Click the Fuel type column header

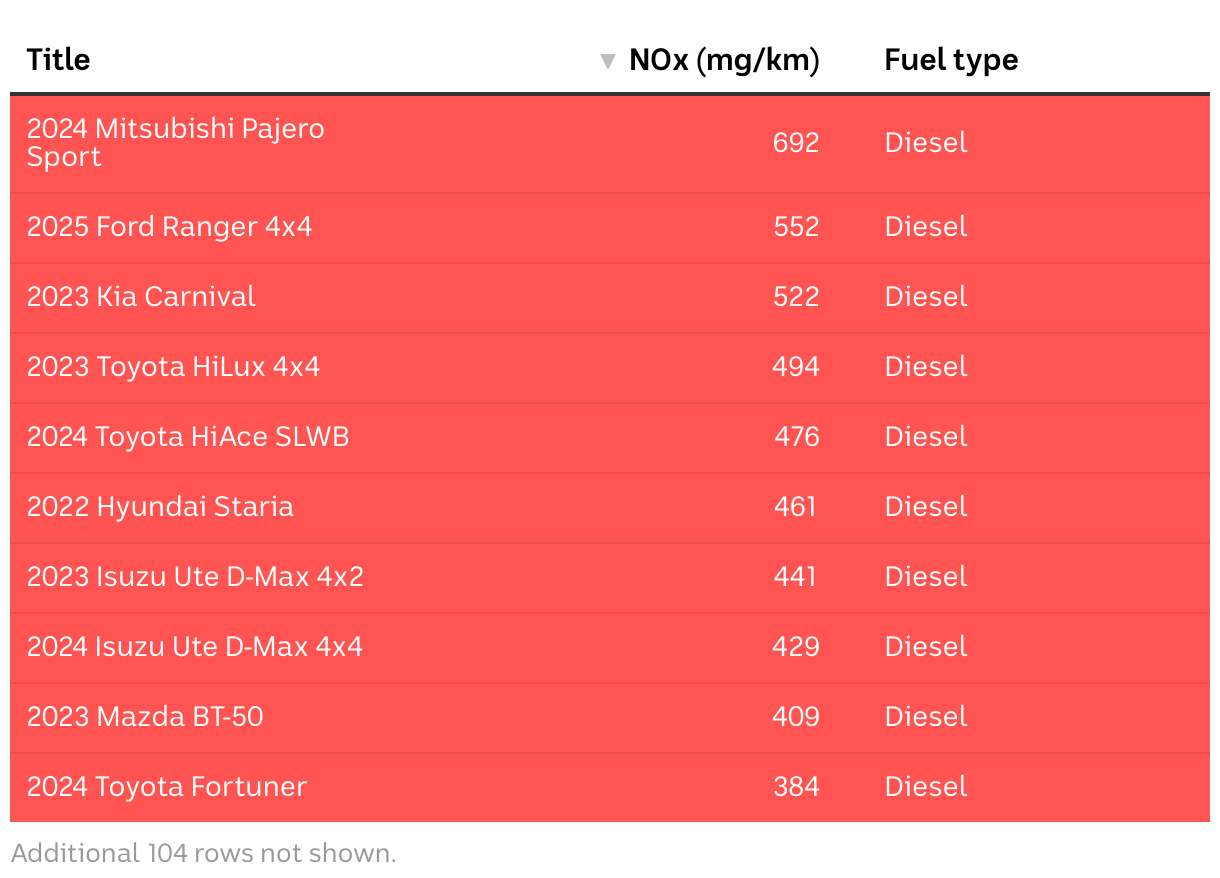pos(951,60)
